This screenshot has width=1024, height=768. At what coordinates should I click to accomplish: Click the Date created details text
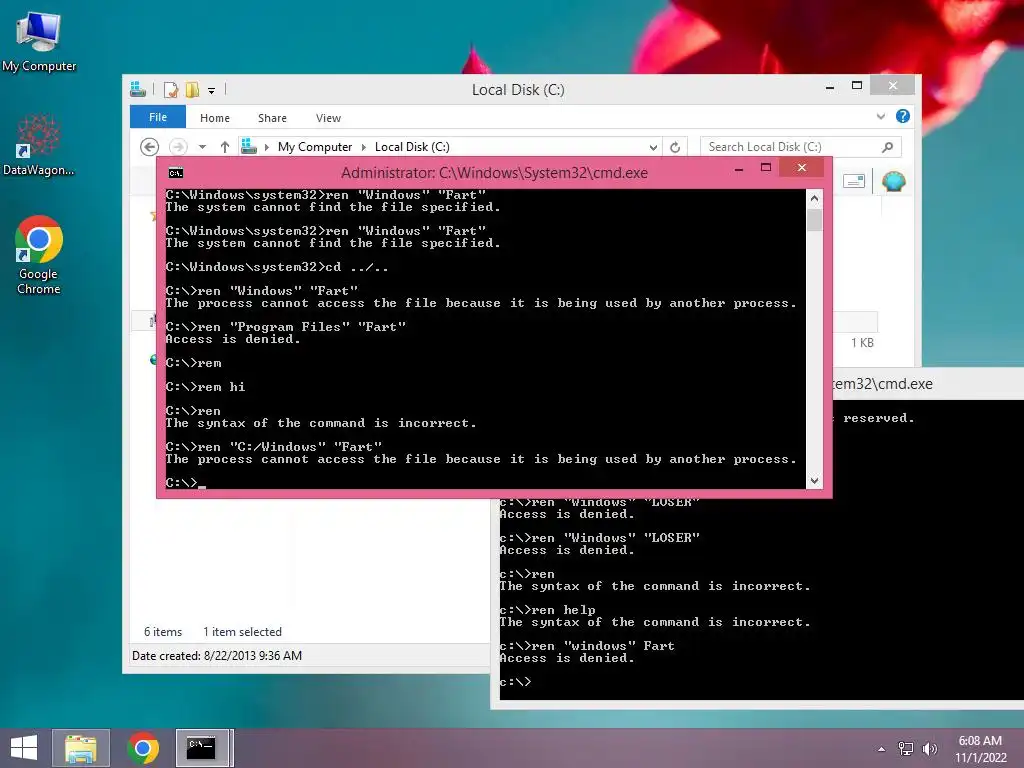pos(217,656)
